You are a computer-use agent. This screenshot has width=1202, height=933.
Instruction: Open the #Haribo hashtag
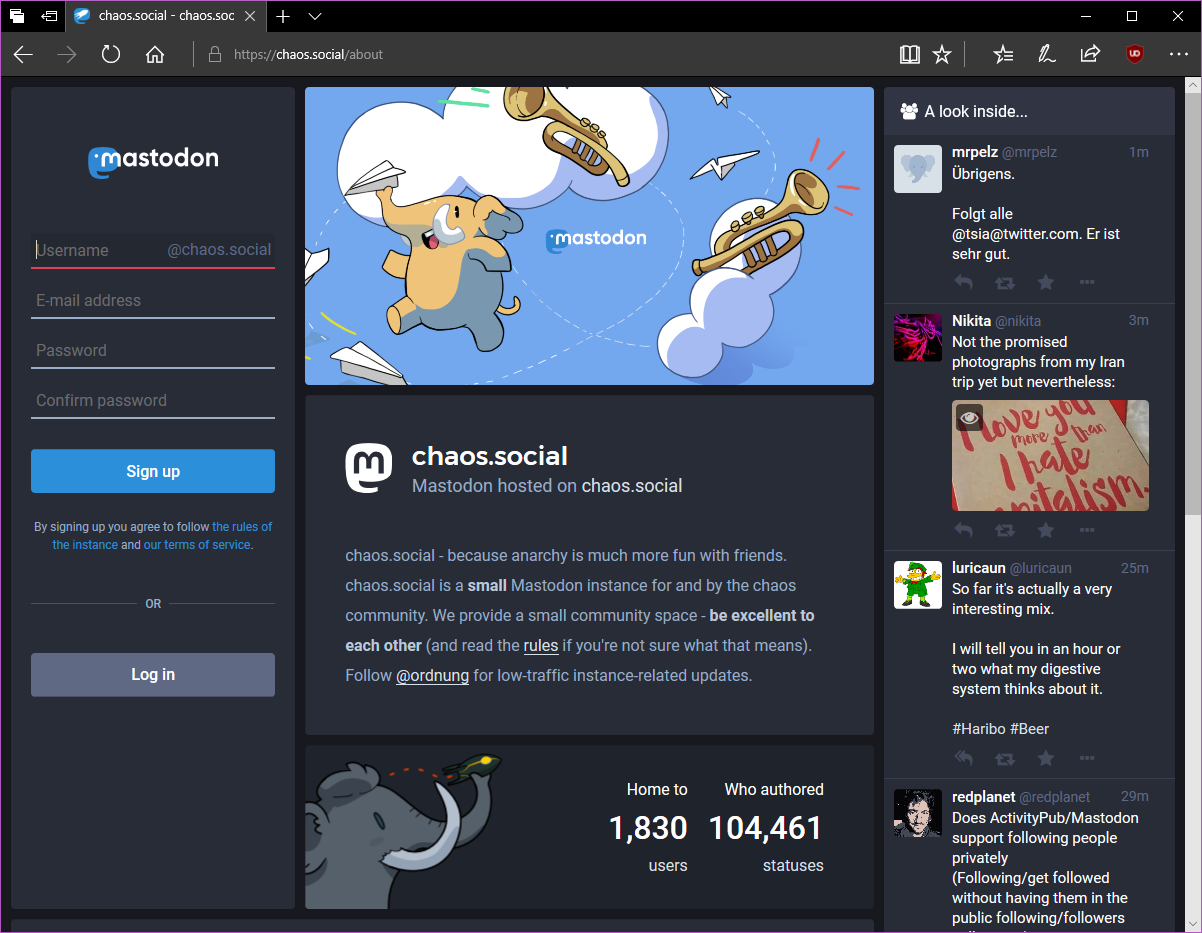point(978,729)
